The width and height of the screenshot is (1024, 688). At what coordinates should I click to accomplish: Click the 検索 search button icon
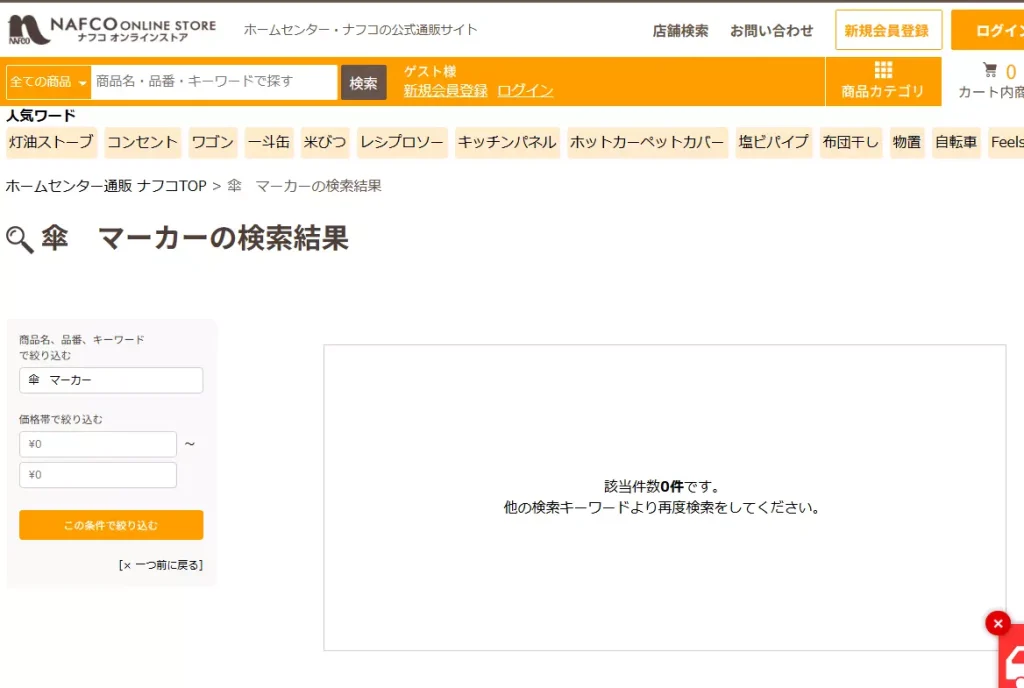[363, 82]
